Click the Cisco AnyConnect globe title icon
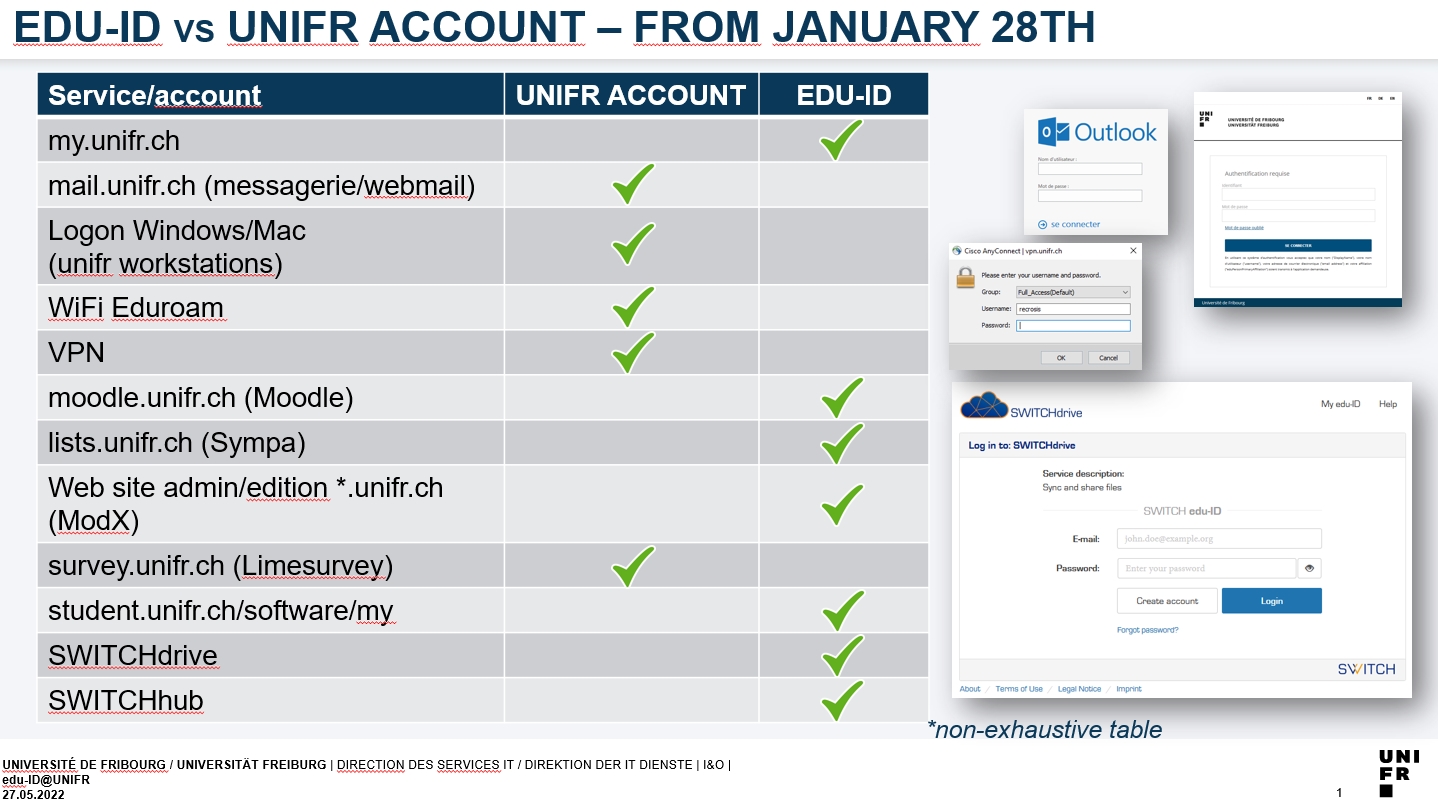 [x=956, y=252]
